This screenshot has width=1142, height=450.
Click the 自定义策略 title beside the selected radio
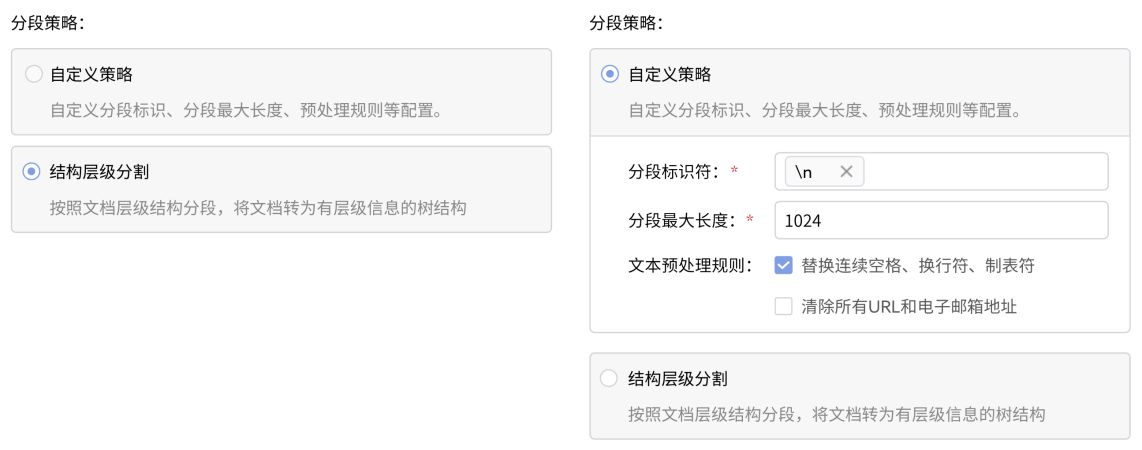(x=670, y=74)
